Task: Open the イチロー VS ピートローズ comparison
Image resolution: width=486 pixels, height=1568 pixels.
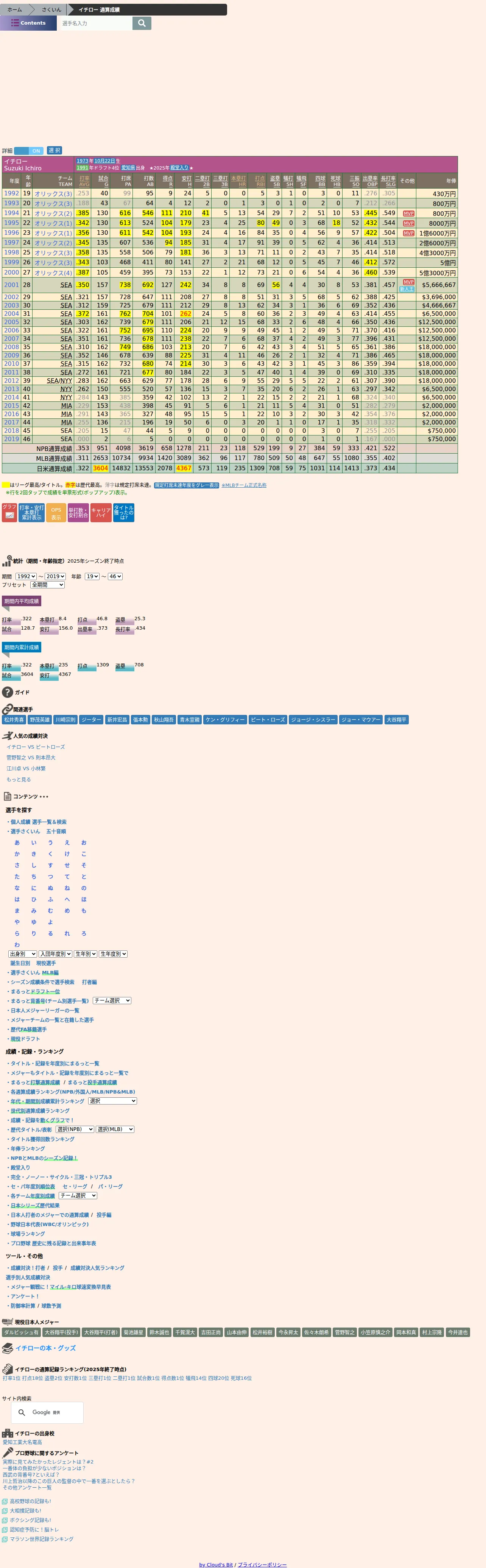Action: 36,747
